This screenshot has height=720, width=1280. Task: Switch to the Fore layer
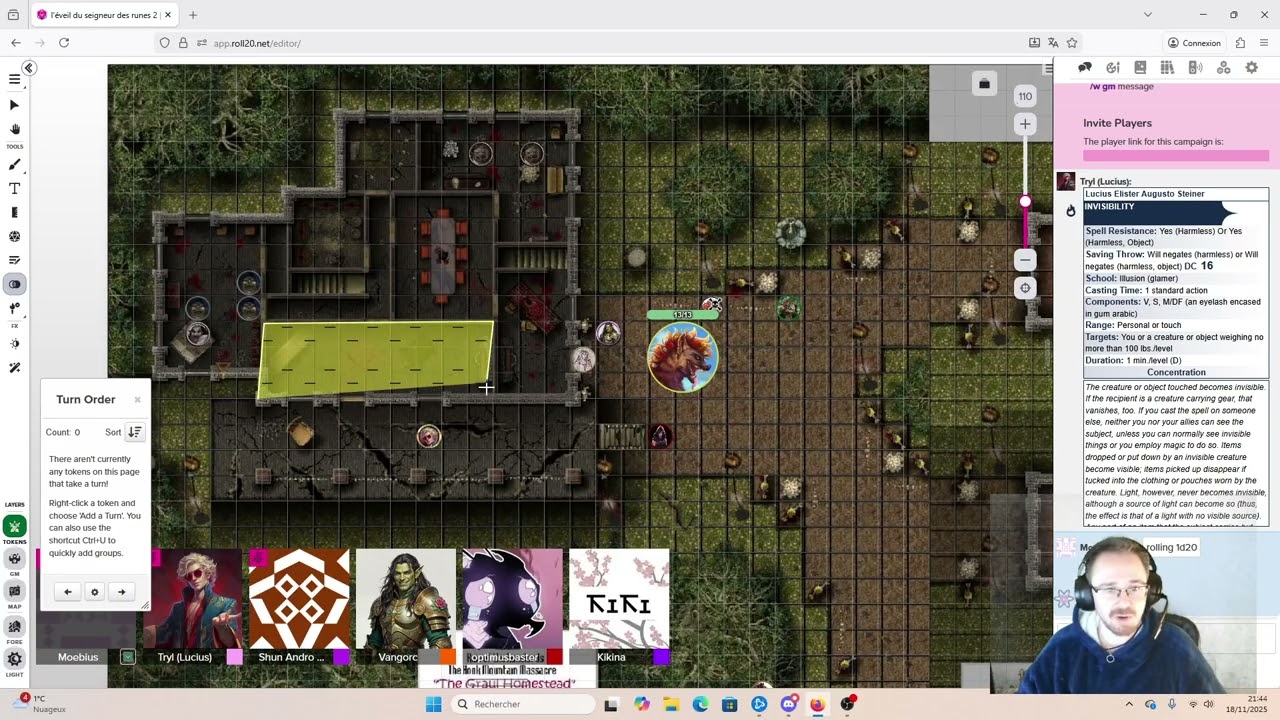point(14,626)
